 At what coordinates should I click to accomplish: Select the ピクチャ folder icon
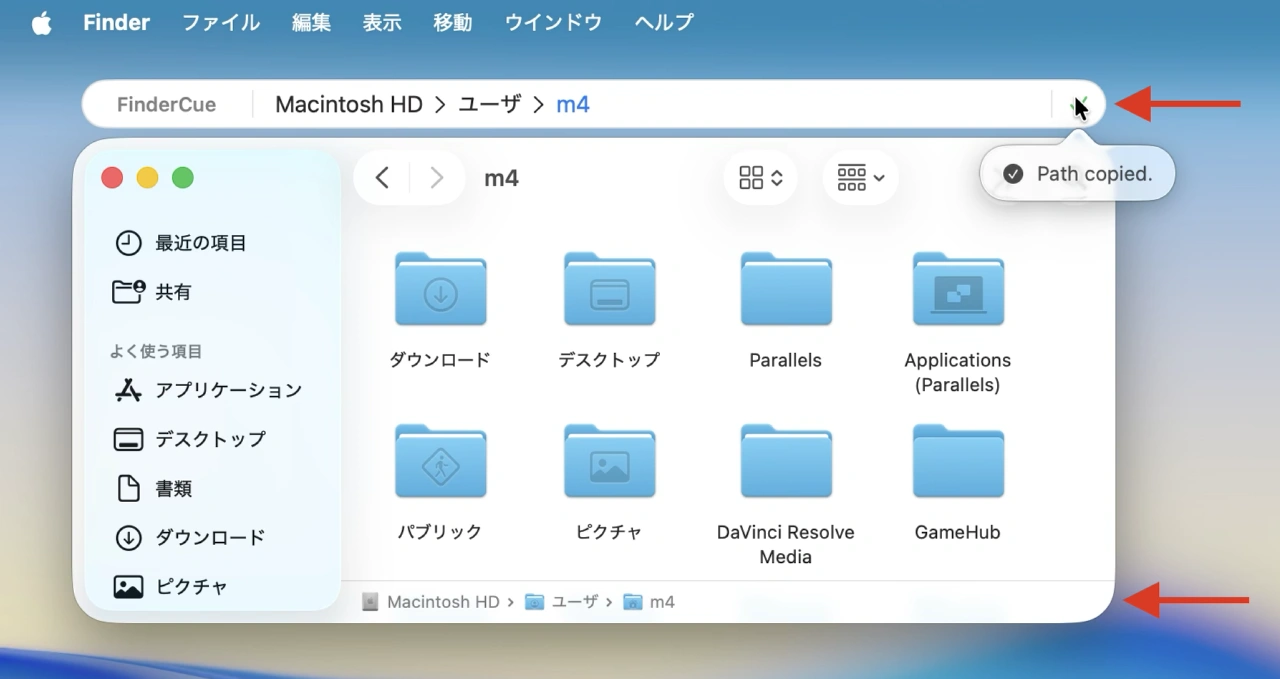tap(610, 461)
